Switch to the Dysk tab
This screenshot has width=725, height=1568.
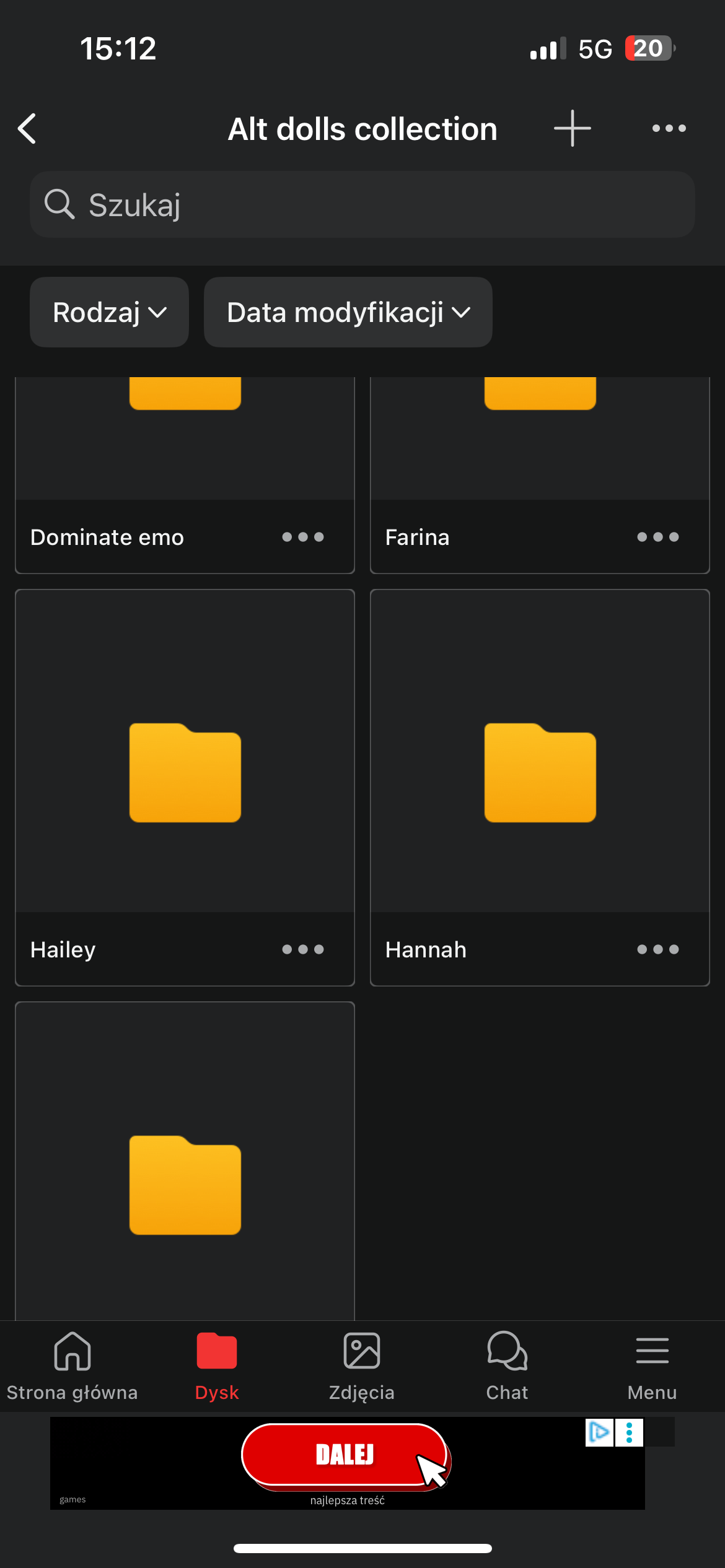pyautogui.click(x=217, y=1367)
